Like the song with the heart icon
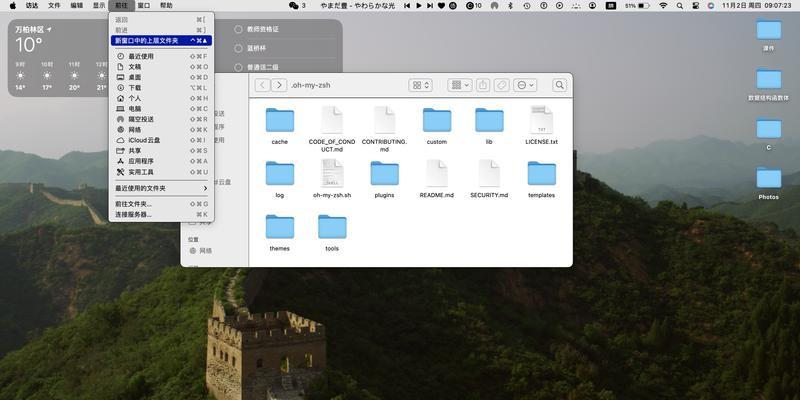Image resolution: width=800 pixels, height=400 pixels. click(x=441, y=6)
